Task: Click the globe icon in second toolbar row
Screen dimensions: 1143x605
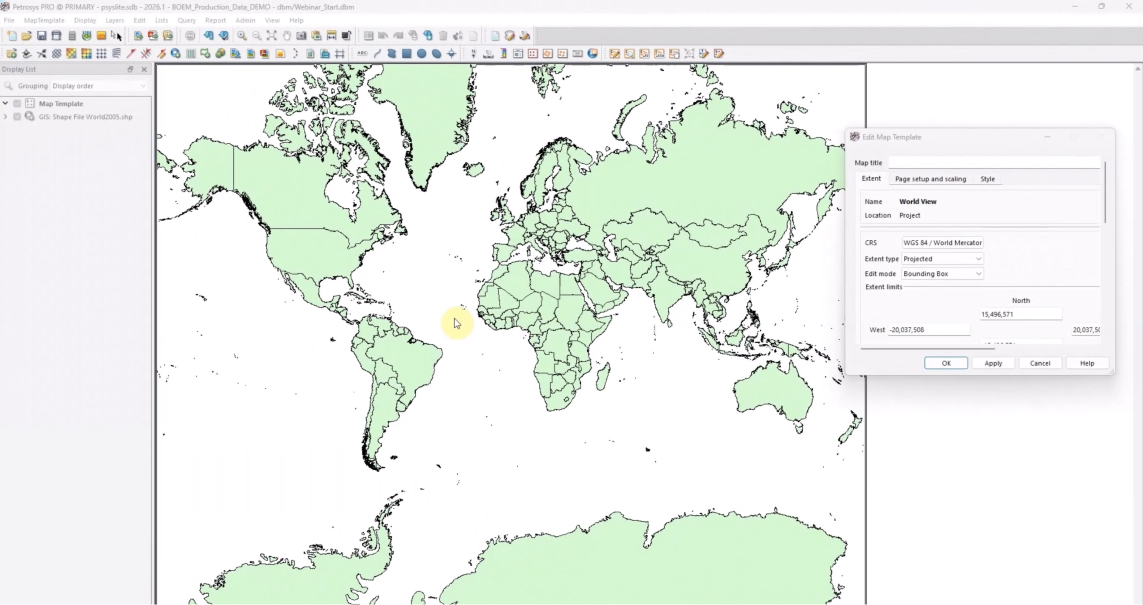Action: [x=176, y=54]
